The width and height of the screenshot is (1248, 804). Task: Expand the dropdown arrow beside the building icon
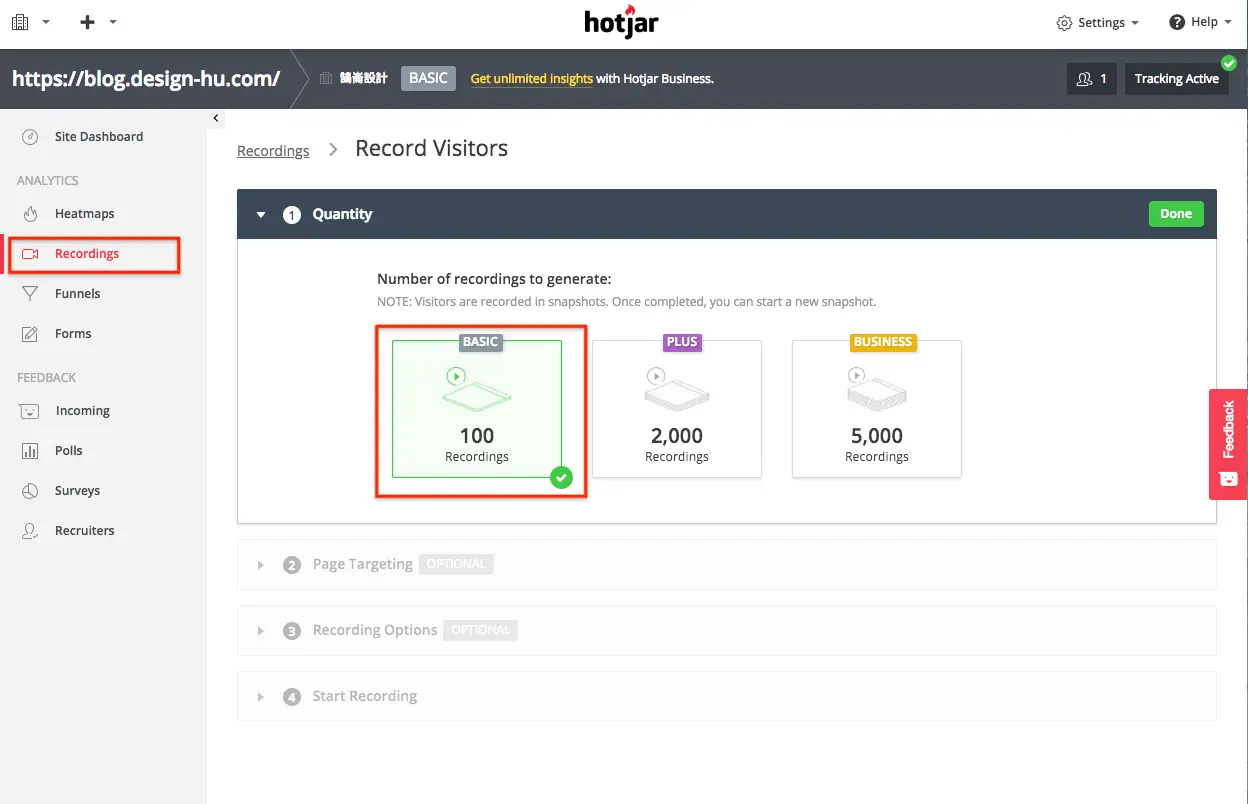46,22
